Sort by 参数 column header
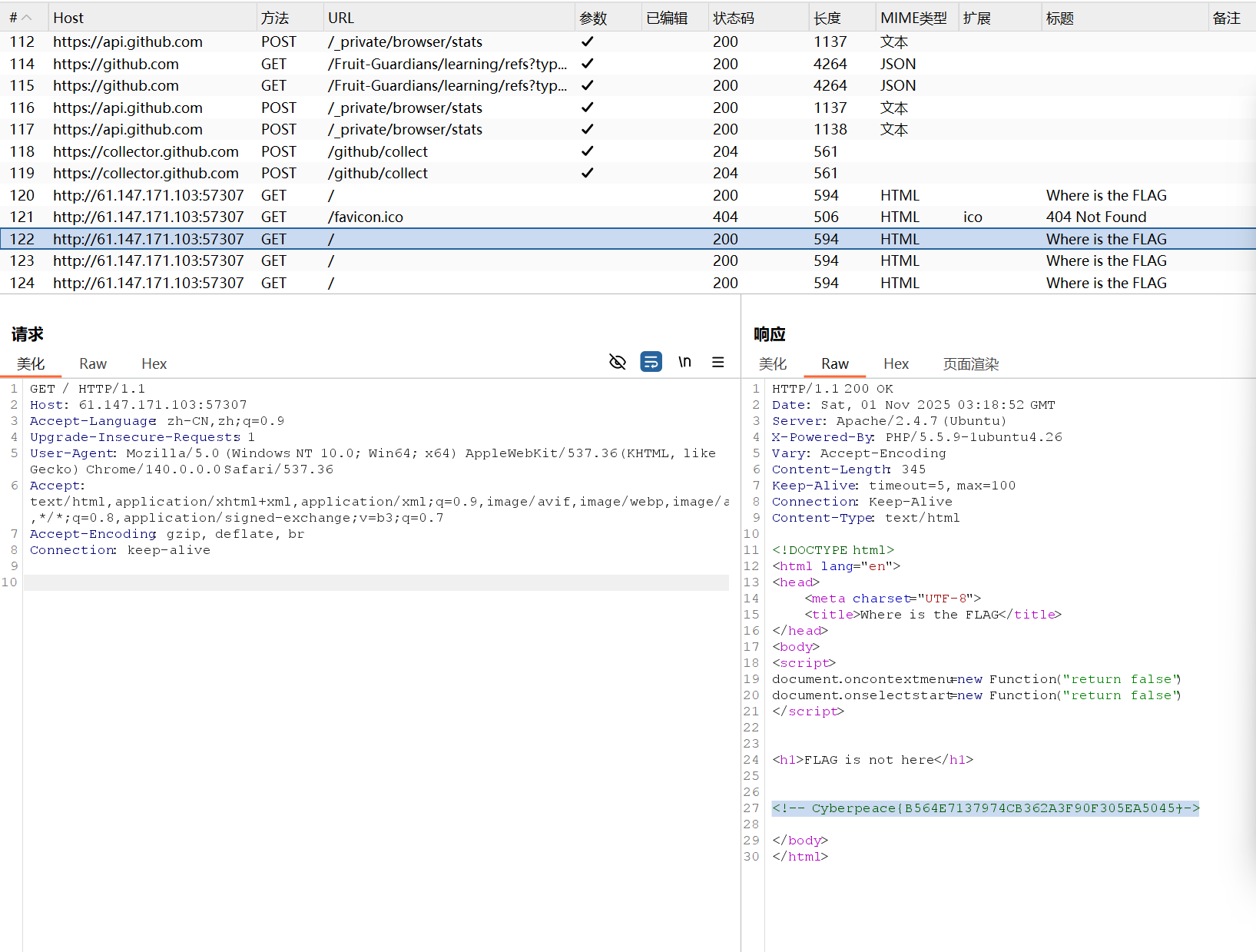This screenshot has width=1256, height=952. pyautogui.click(x=608, y=18)
